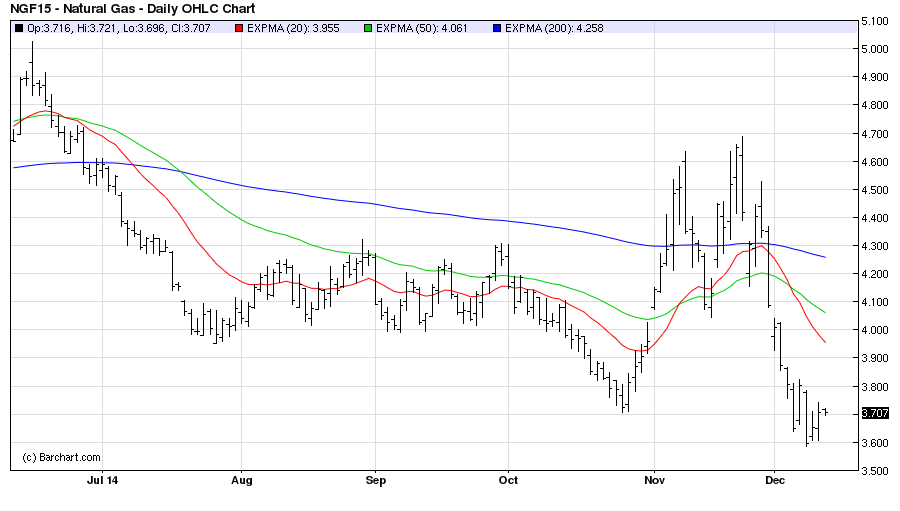Open the (c) Barchart.com copyright link
This screenshot has width=900, height=511.
click(62, 458)
